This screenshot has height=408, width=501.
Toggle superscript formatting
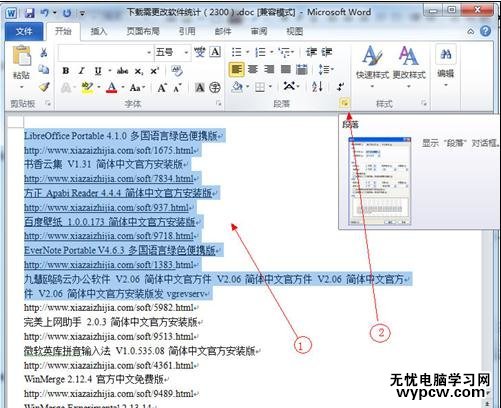[154, 71]
